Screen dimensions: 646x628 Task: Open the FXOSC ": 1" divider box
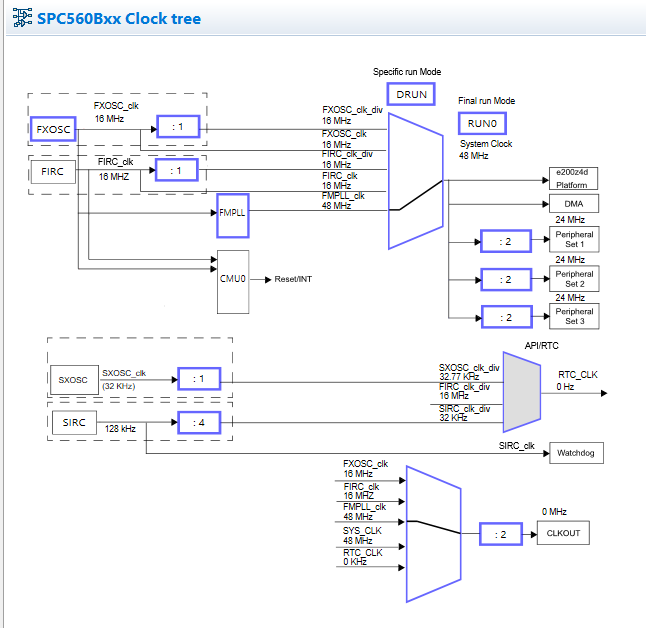click(x=178, y=127)
